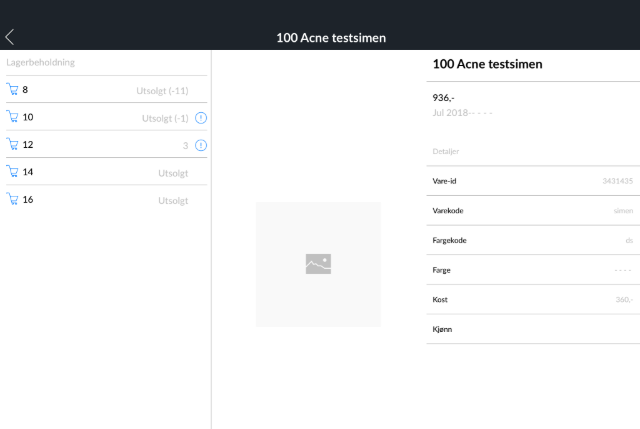This screenshot has height=429, width=640.
Task: Add size 16 to cart
Action: pyautogui.click(x=12, y=199)
